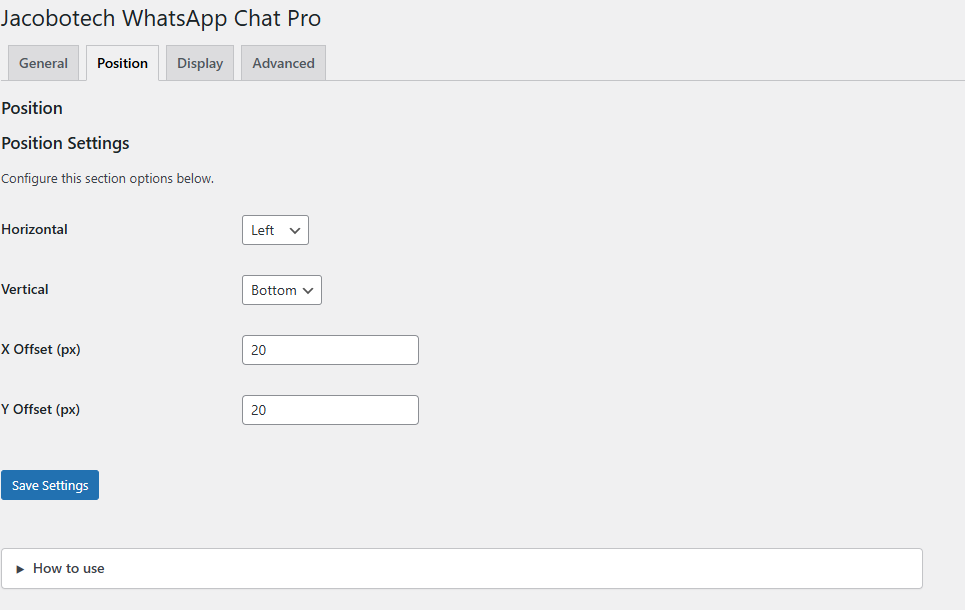The image size is (965, 610).
Task: Click the Vertical field label
Action: [x=25, y=289]
